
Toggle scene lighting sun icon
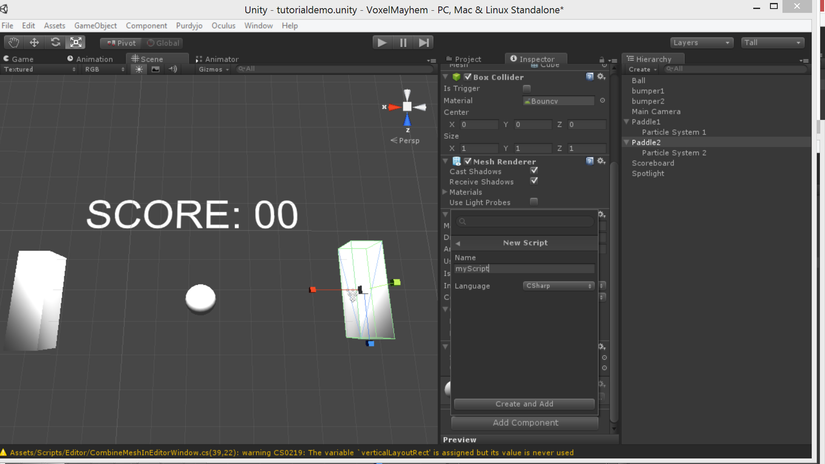[139, 70]
